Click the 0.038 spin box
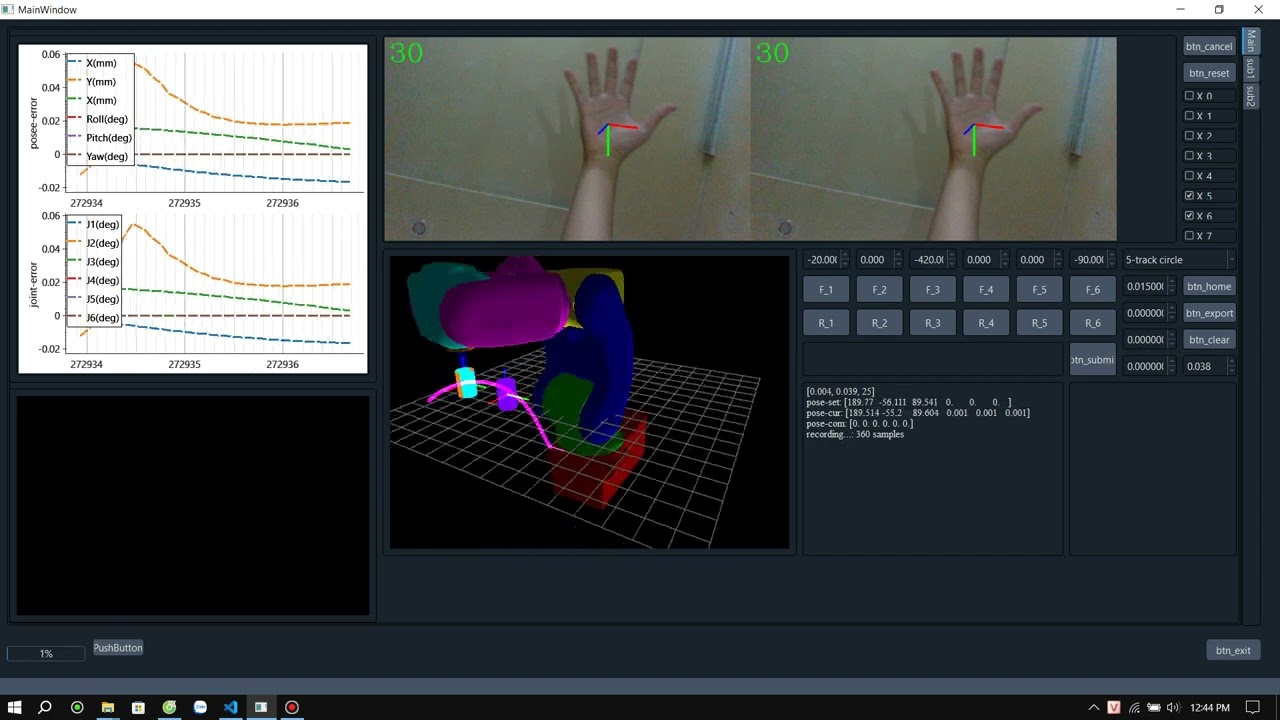Viewport: 1280px width, 720px height. click(x=1209, y=367)
